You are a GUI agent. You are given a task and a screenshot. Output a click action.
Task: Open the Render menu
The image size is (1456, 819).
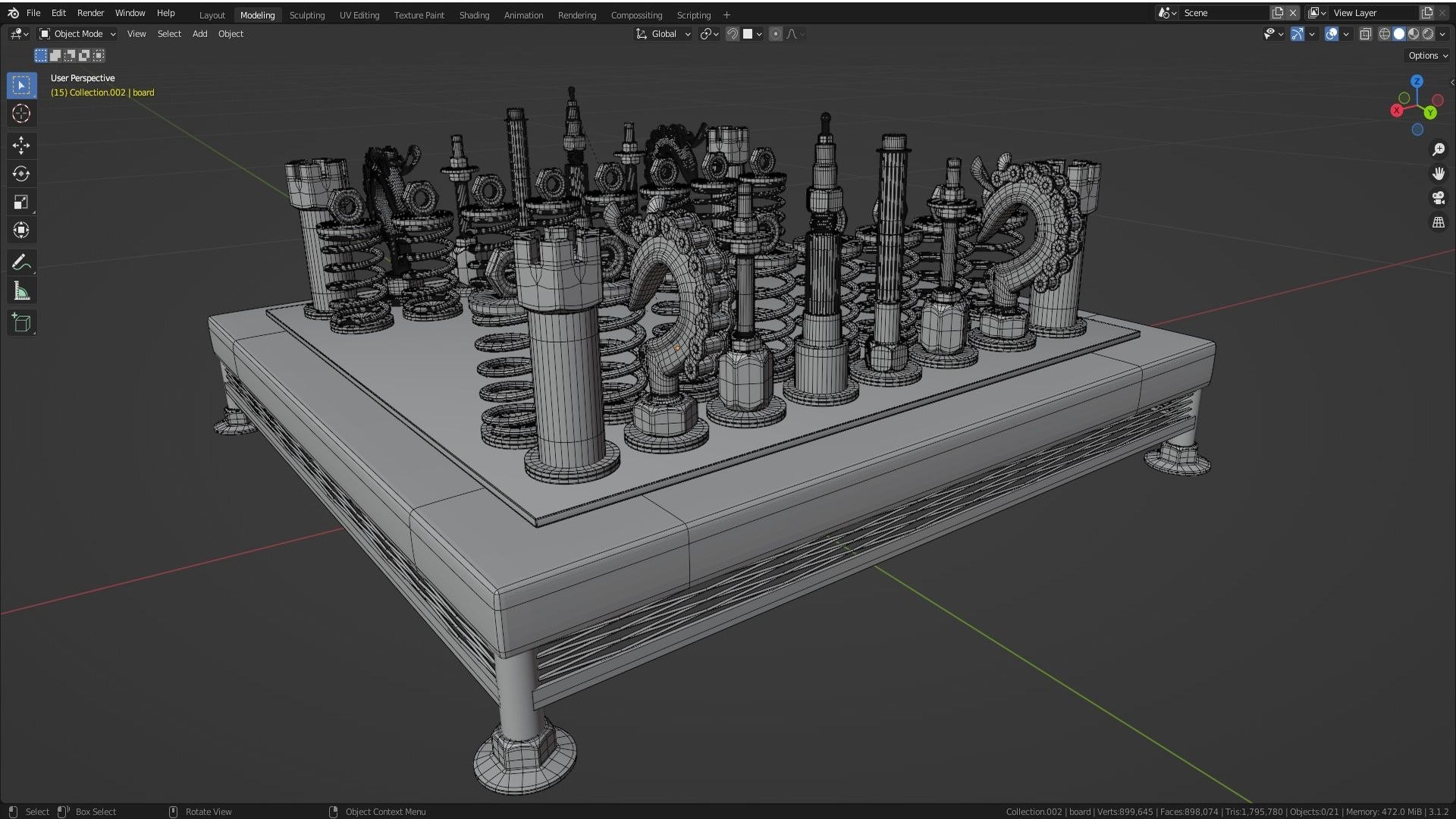tap(90, 13)
